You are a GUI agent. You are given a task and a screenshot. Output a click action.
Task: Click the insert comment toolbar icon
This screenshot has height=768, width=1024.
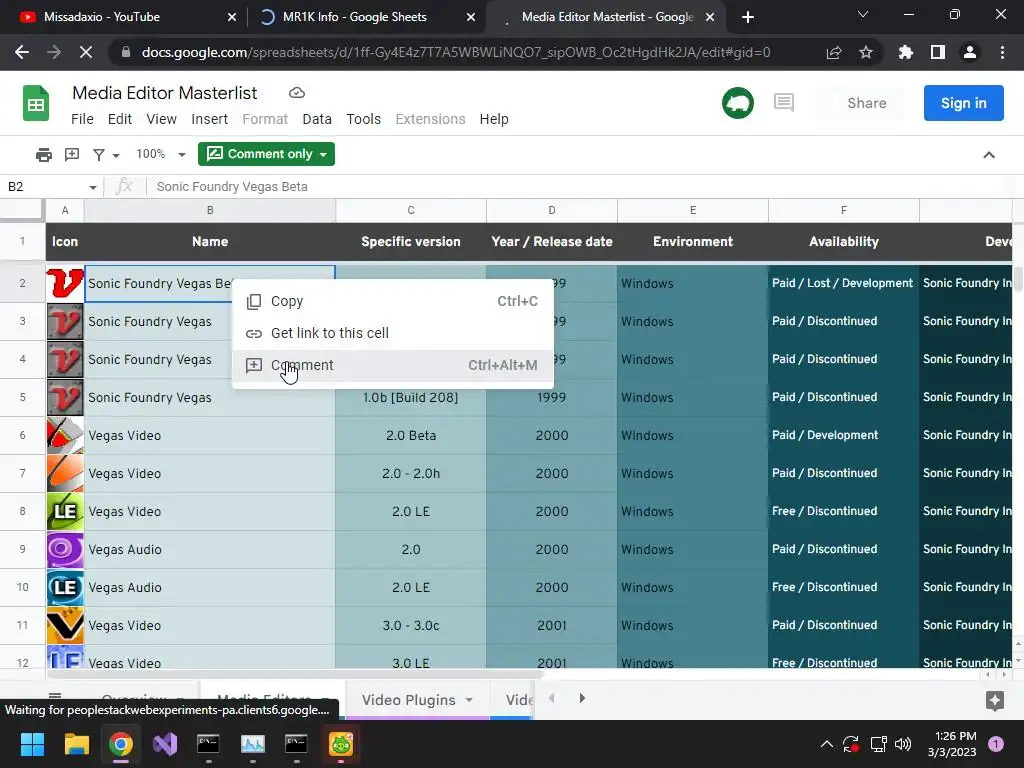72,154
